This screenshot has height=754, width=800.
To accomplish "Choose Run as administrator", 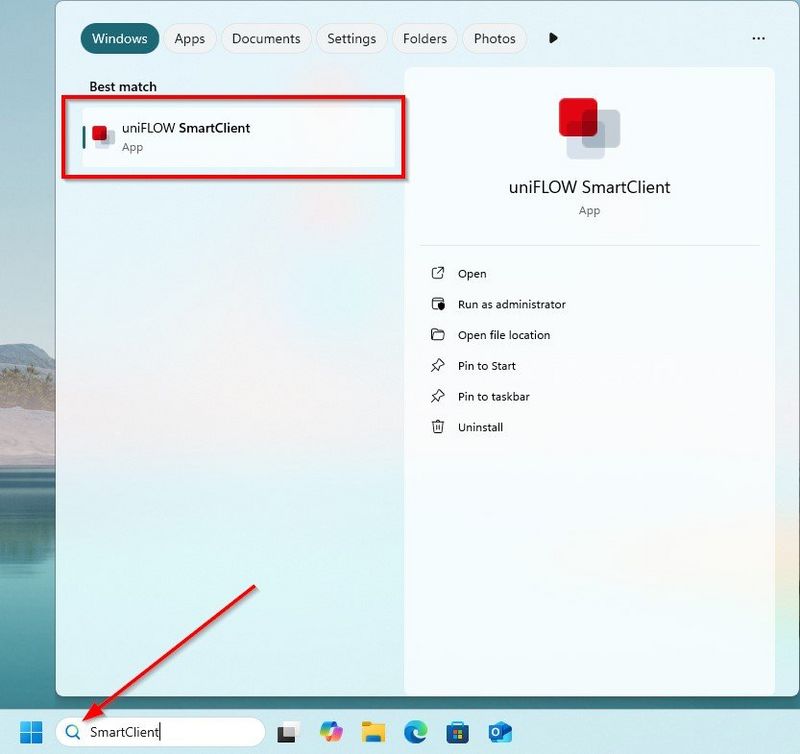I will [x=511, y=305].
